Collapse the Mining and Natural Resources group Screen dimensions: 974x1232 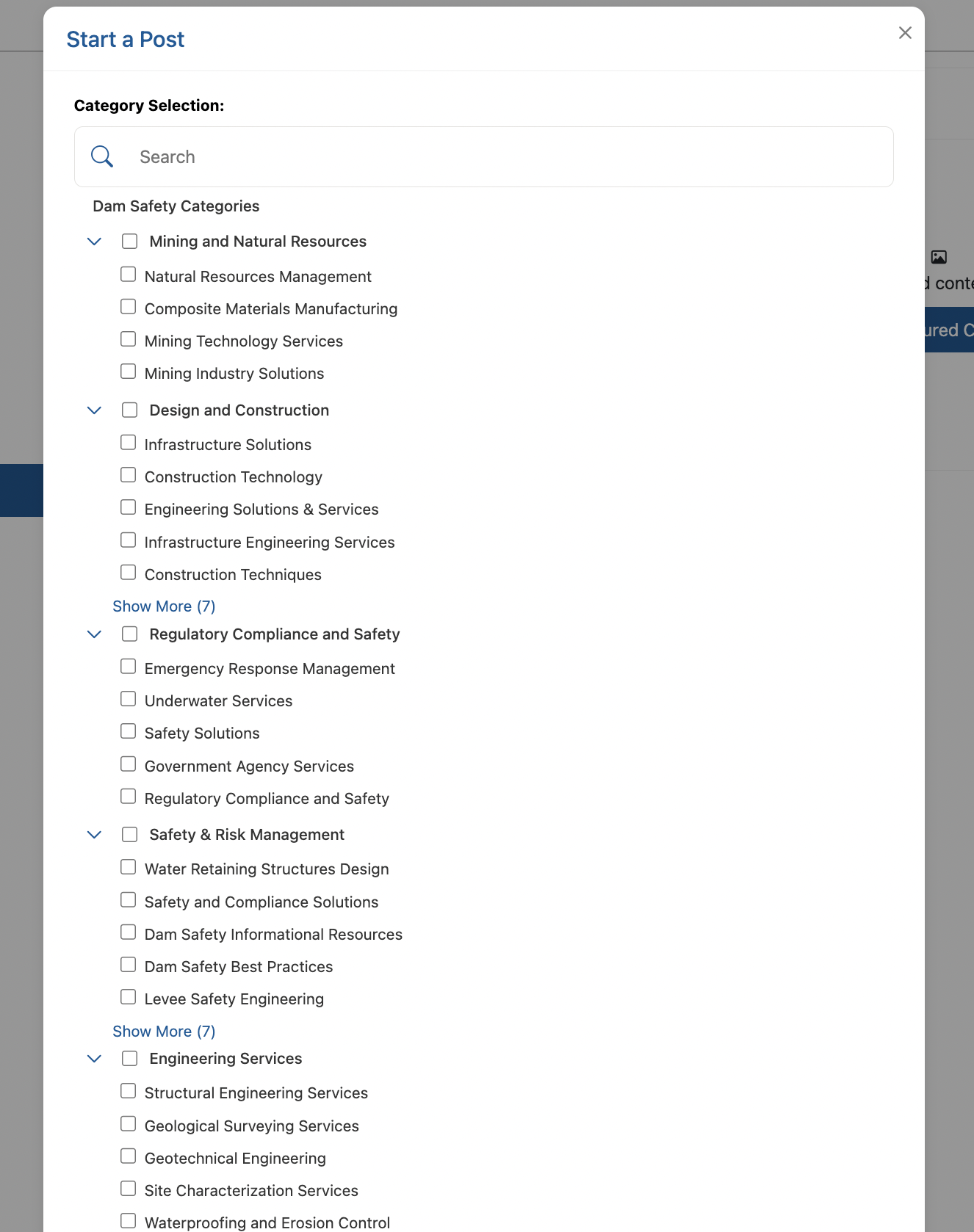point(94,242)
